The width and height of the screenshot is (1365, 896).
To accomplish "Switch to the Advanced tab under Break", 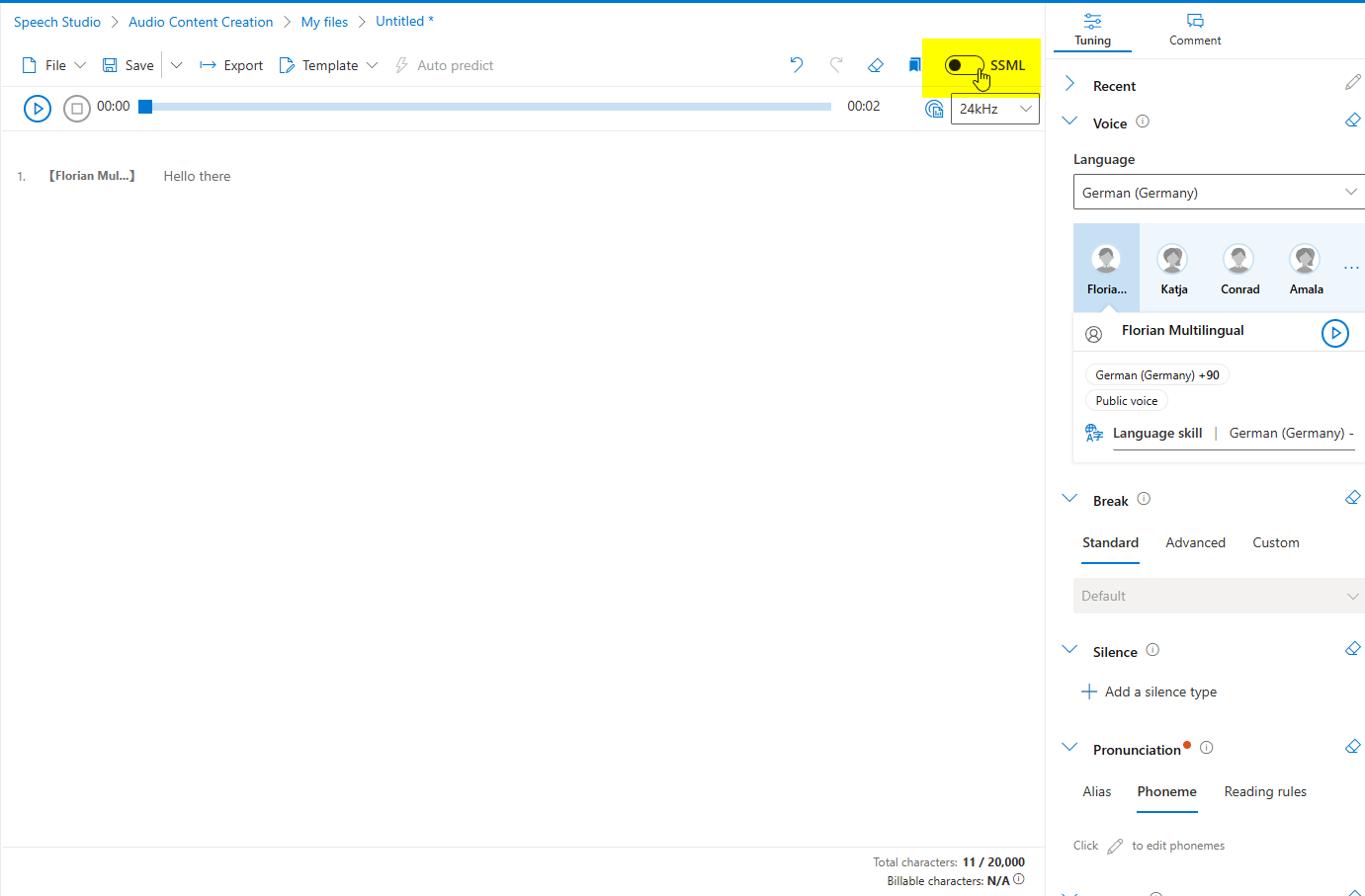I will click(x=1195, y=542).
